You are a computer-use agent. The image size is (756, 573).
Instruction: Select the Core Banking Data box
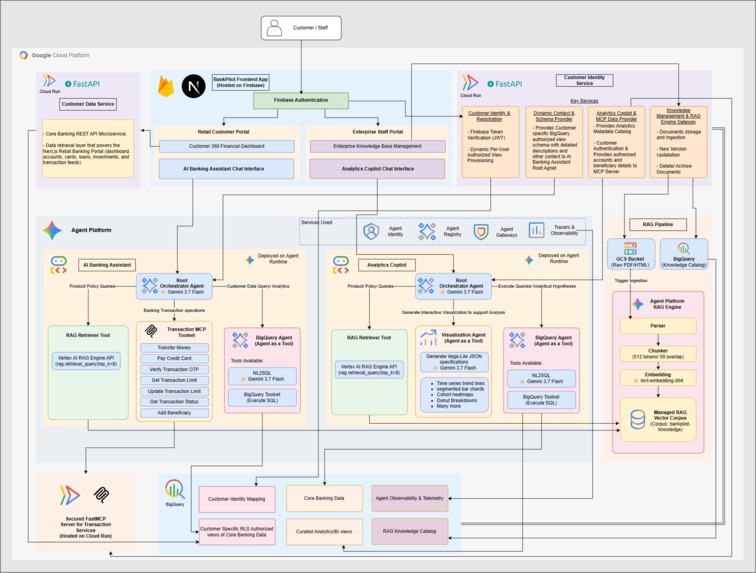pos(324,498)
